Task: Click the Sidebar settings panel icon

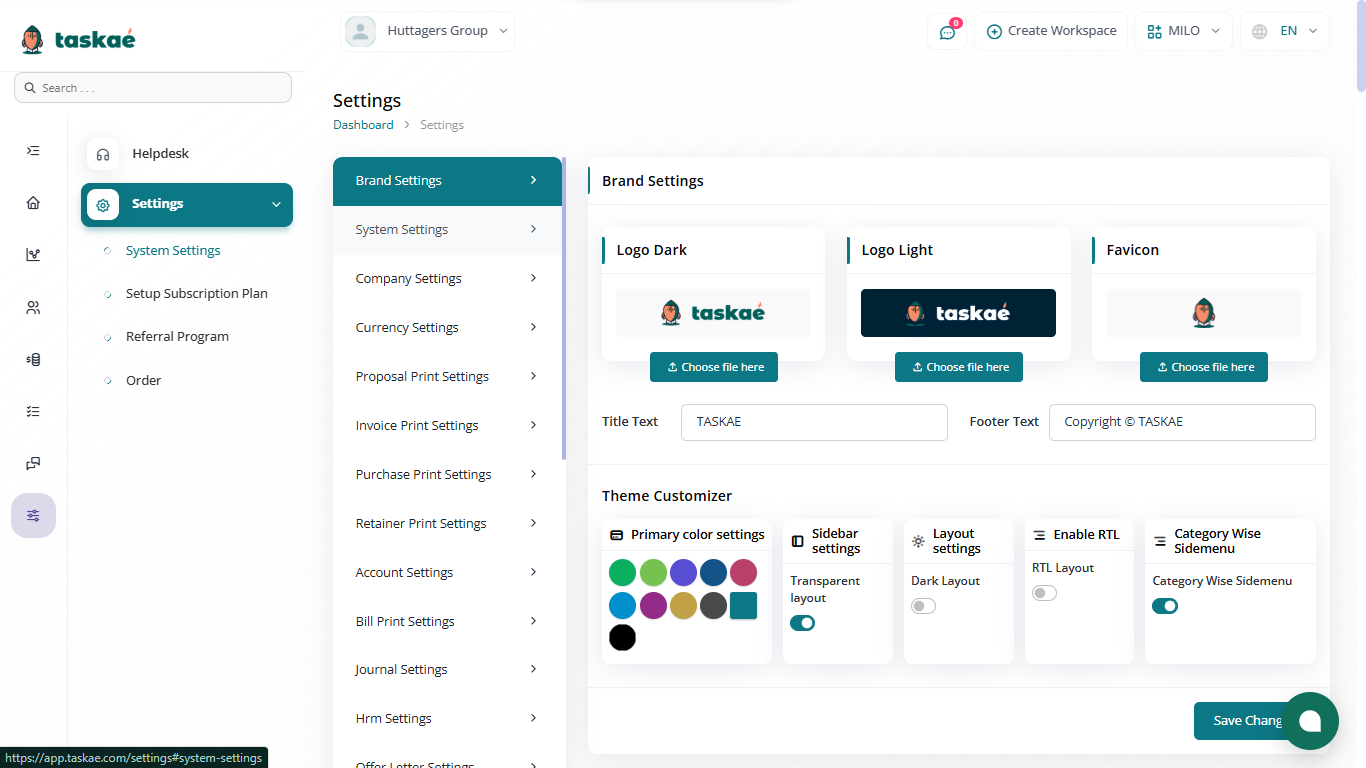Action: pyautogui.click(x=797, y=541)
